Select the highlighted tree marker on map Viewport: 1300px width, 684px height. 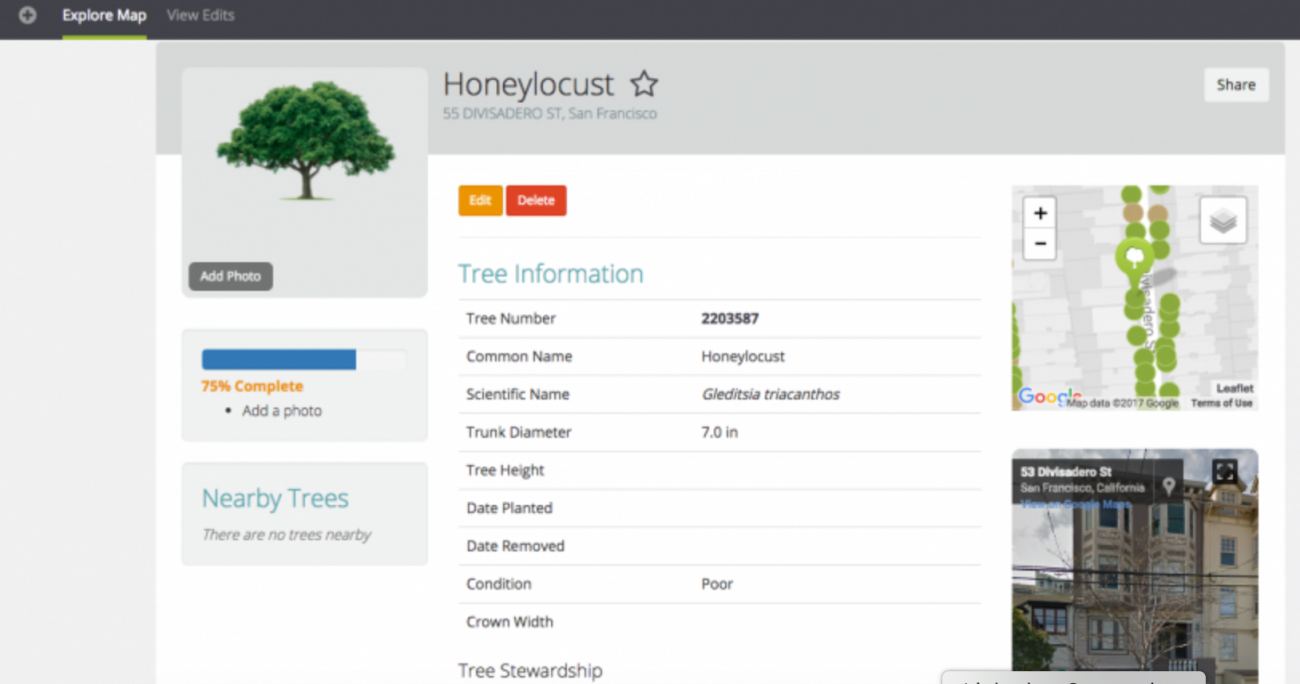[x=1134, y=260]
